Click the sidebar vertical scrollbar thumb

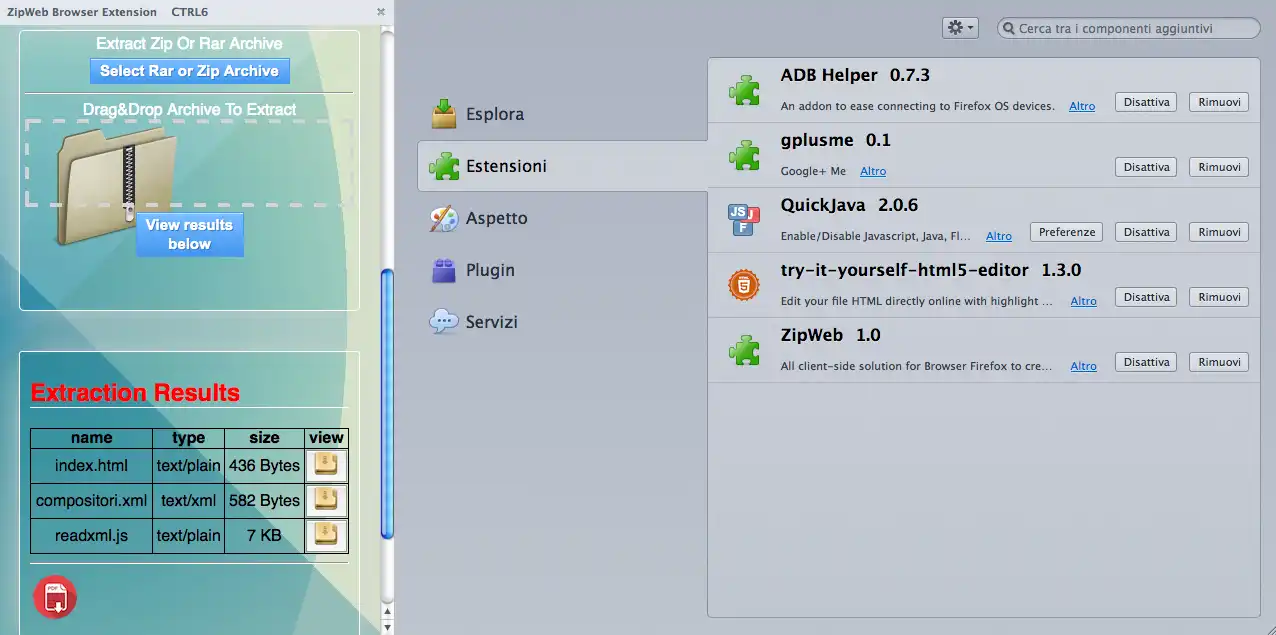pyautogui.click(x=388, y=405)
